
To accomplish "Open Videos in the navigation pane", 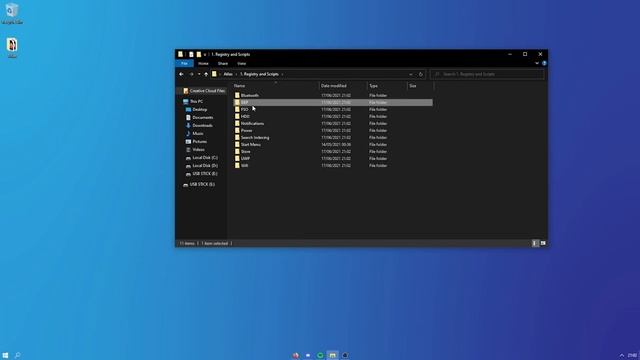I will coord(196,149).
